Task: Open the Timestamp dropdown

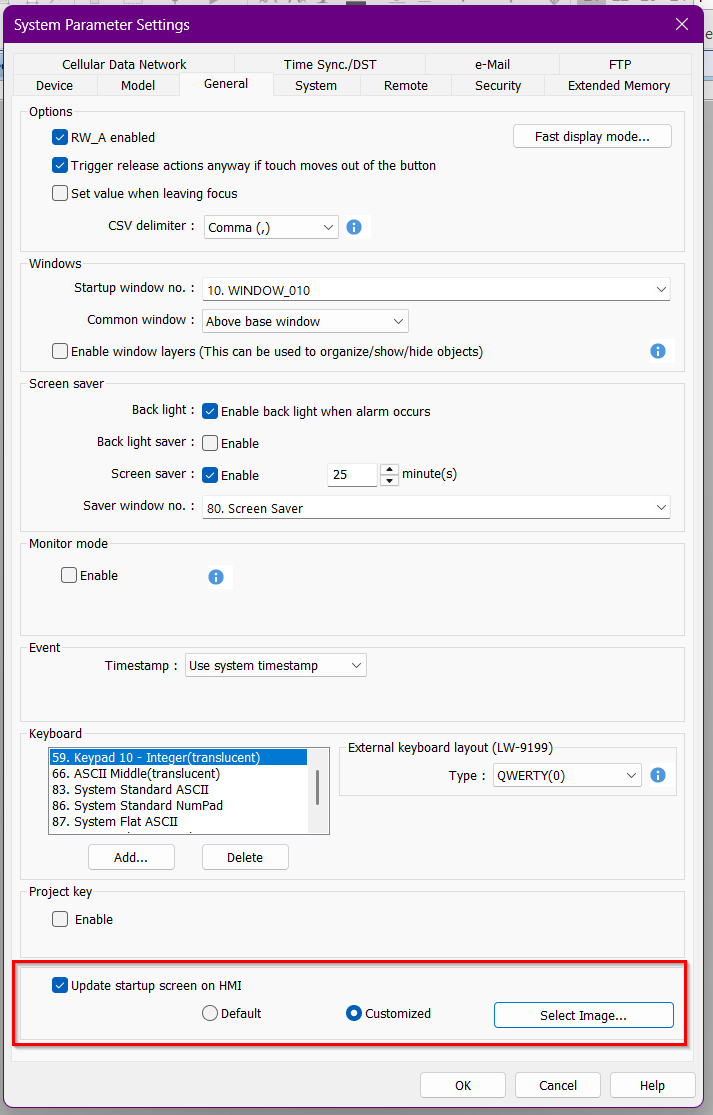Action: [x=275, y=665]
